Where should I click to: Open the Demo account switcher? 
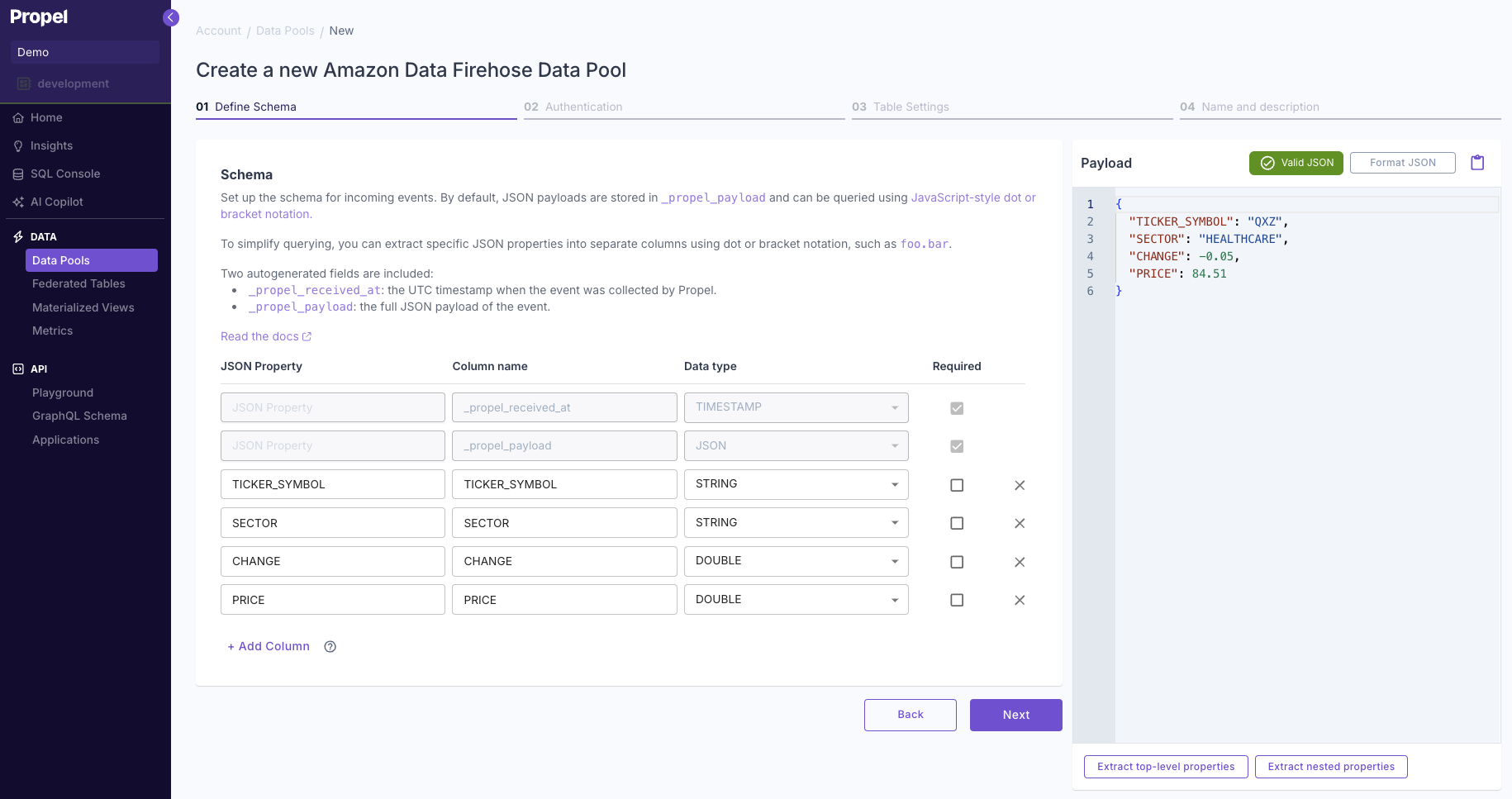click(85, 52)
